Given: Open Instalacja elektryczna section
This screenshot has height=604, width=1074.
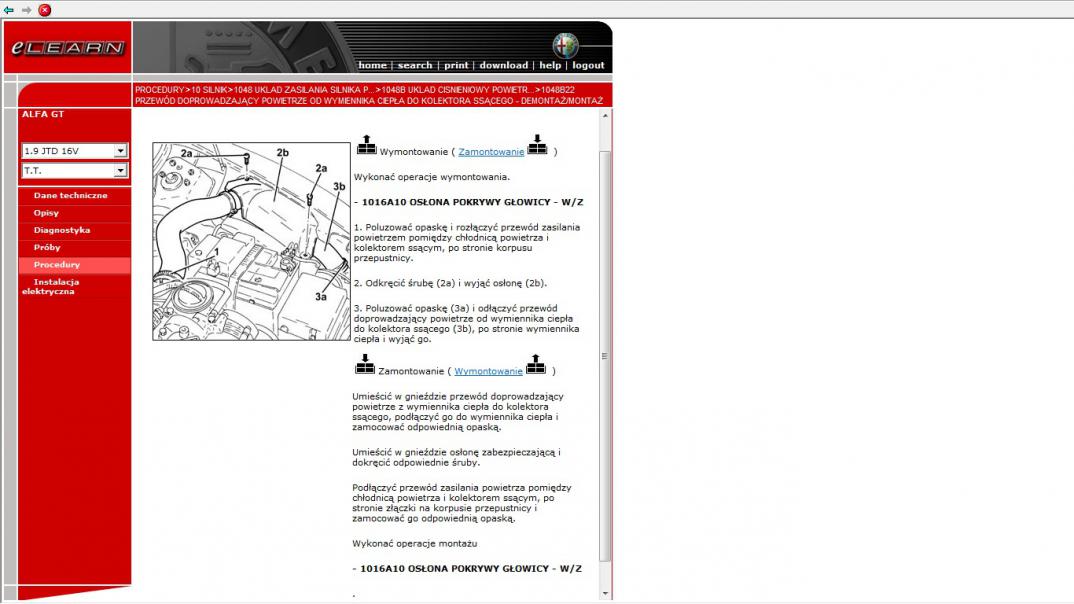Looking at the screenshot, I should pos(50,286).
